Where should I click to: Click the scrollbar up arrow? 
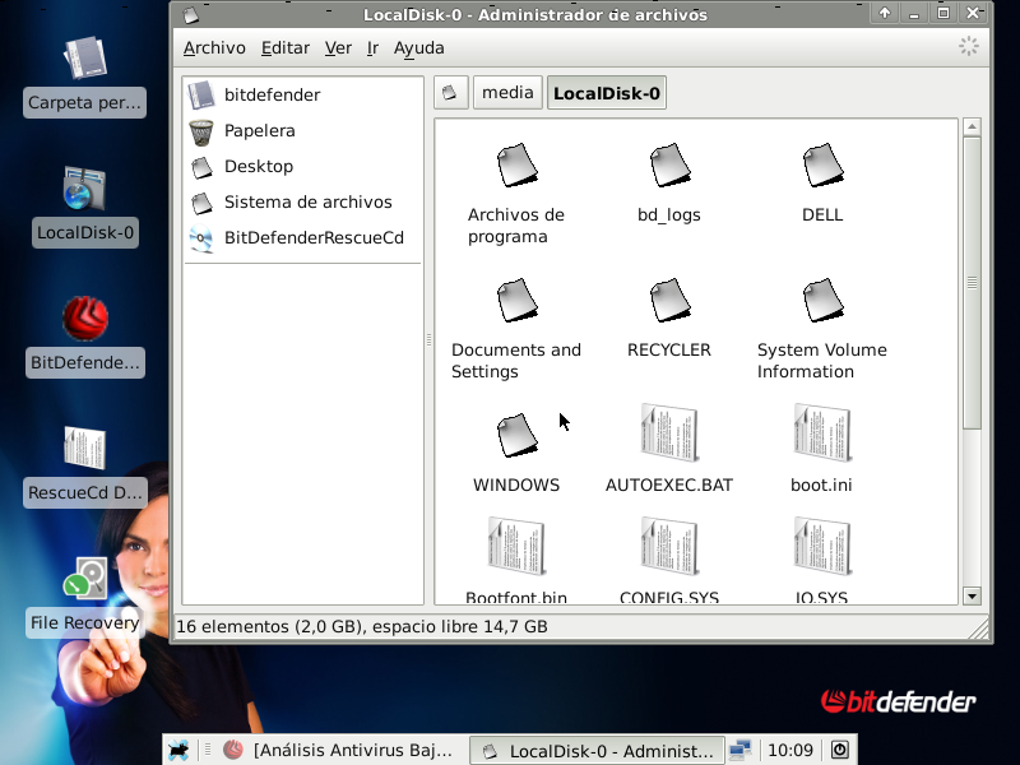972,127
